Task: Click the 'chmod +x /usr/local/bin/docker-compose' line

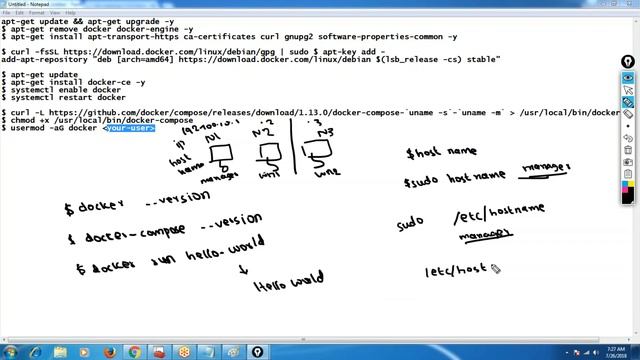Action: click(97, 120)
